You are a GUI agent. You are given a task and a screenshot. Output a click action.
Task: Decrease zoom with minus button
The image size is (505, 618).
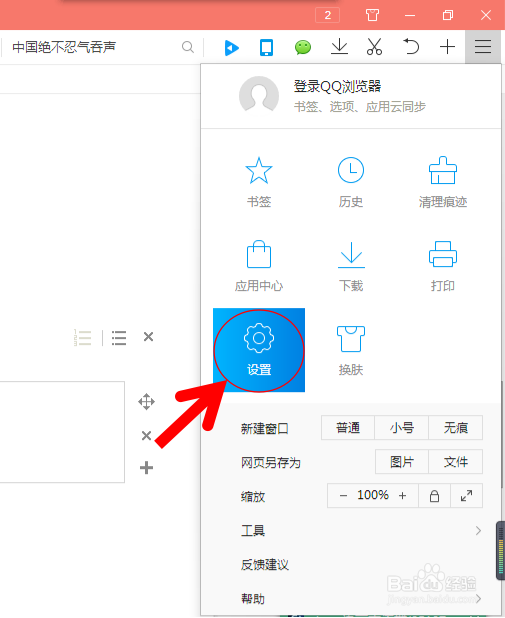(343, 496)
